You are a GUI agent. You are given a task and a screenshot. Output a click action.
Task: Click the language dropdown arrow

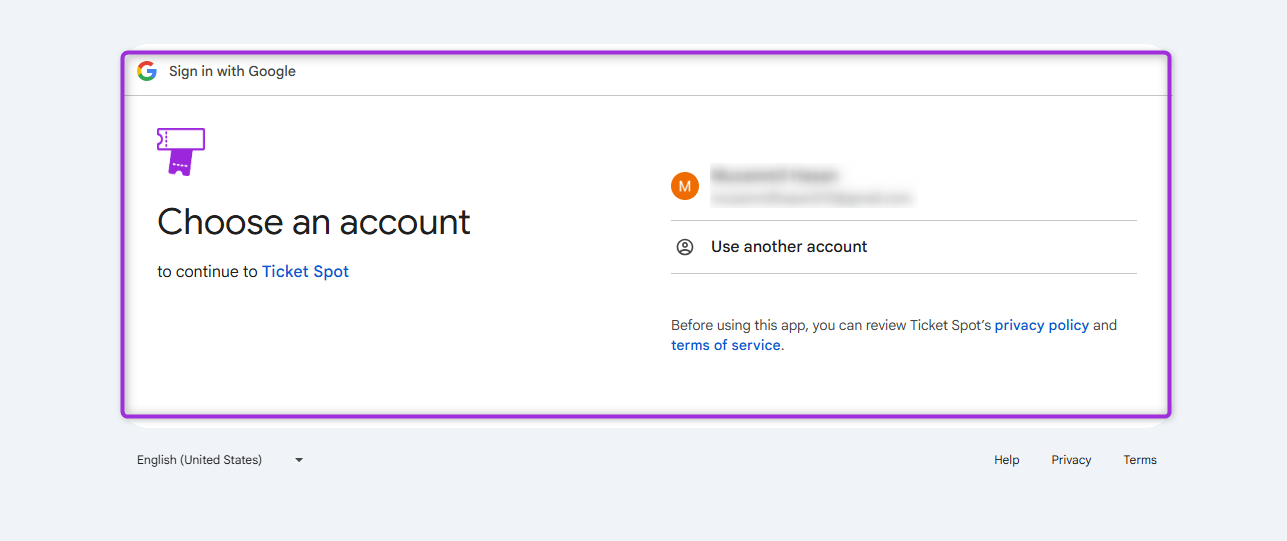(x=299, y=460)
